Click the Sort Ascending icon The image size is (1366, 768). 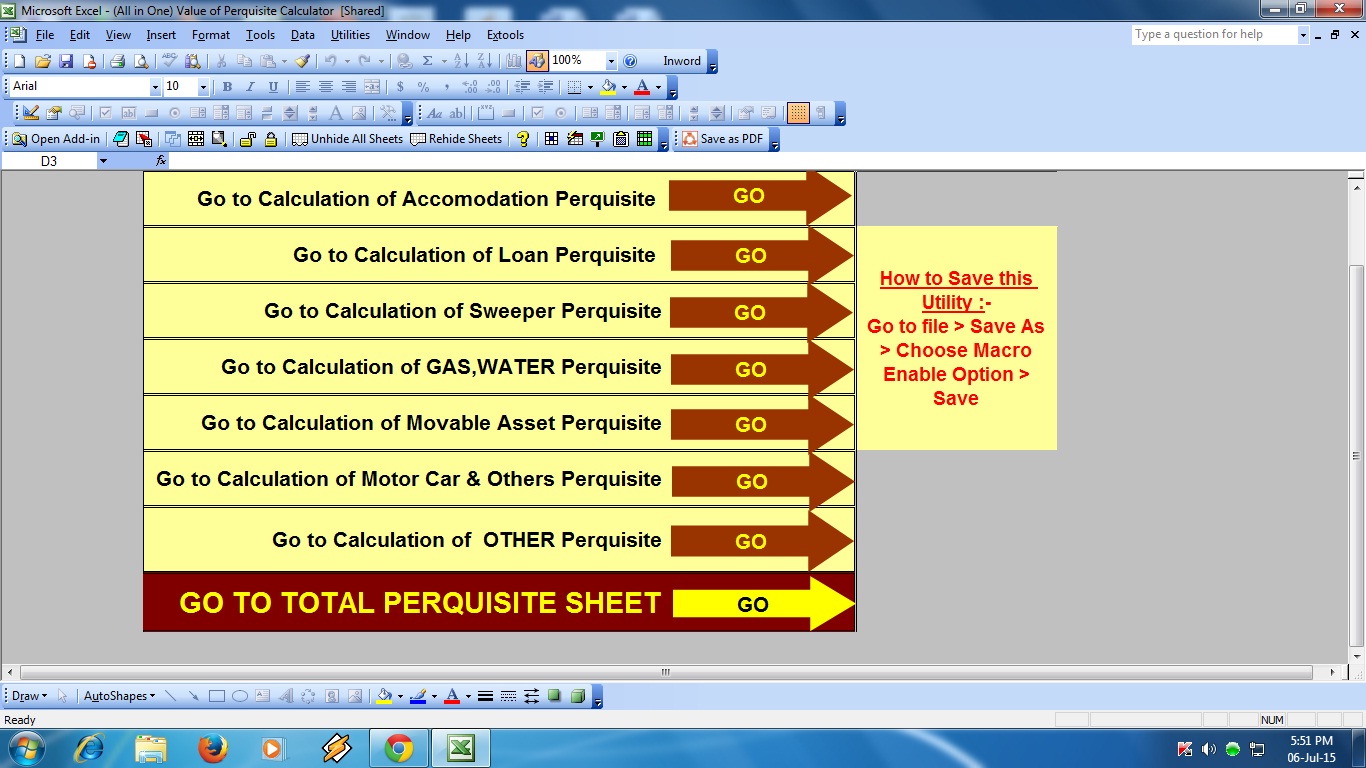[x=459, y=61]
